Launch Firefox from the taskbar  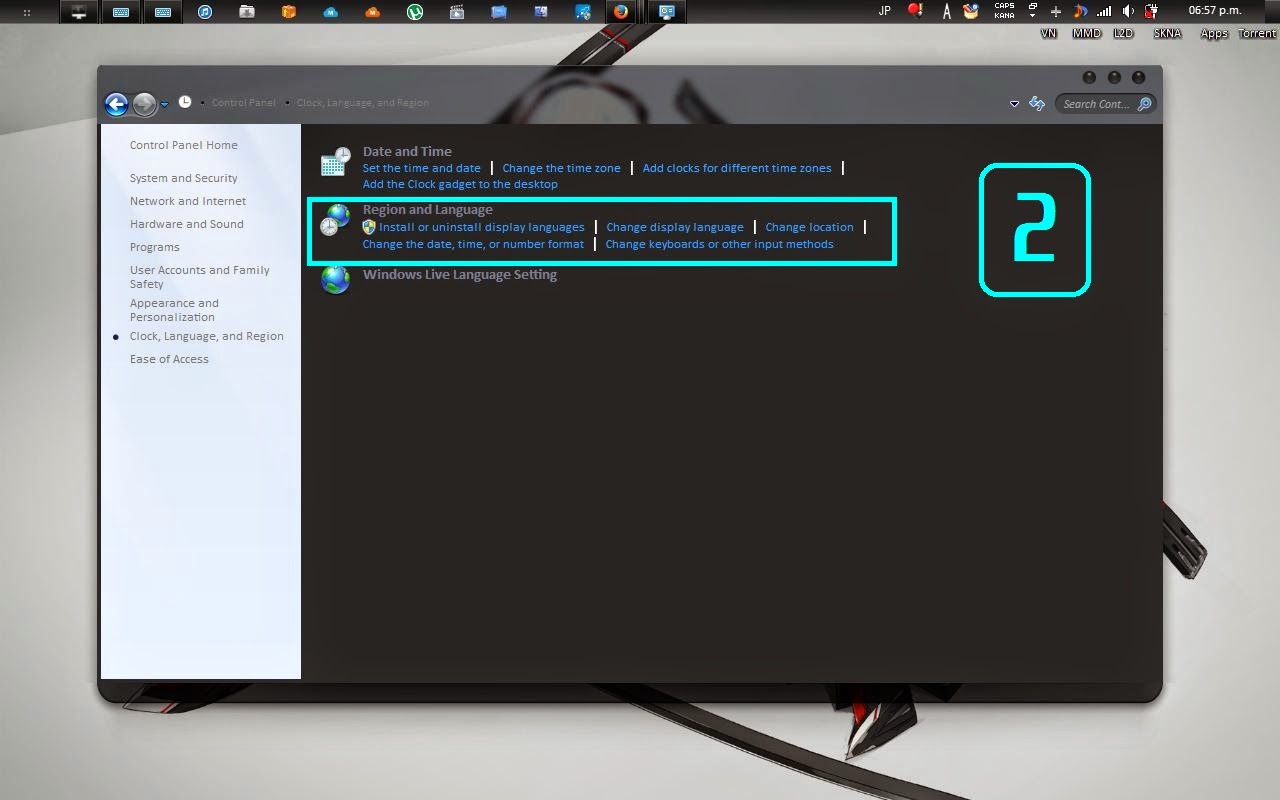click(x=622, y=12)
